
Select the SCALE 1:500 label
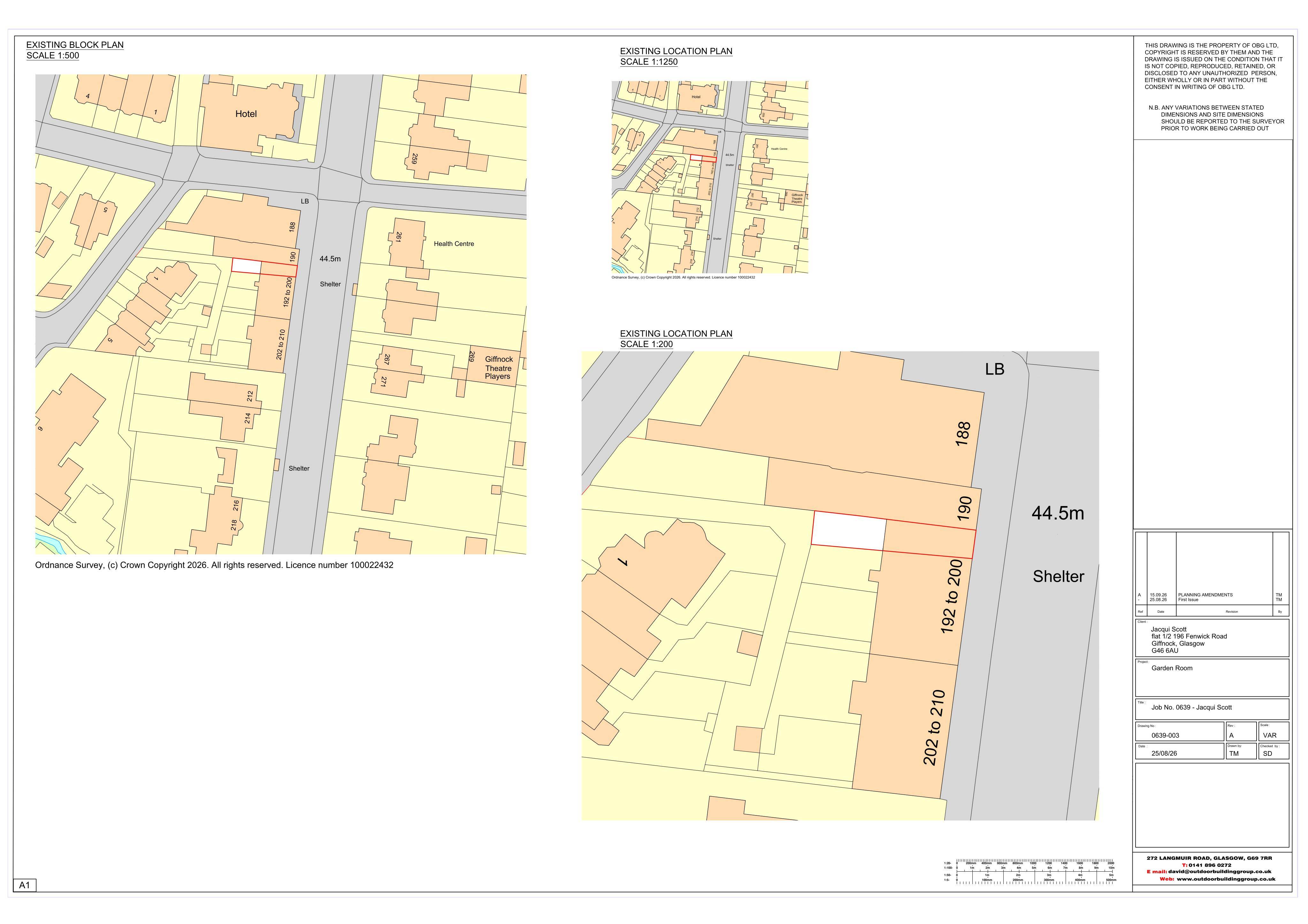(x=52, y=56)
